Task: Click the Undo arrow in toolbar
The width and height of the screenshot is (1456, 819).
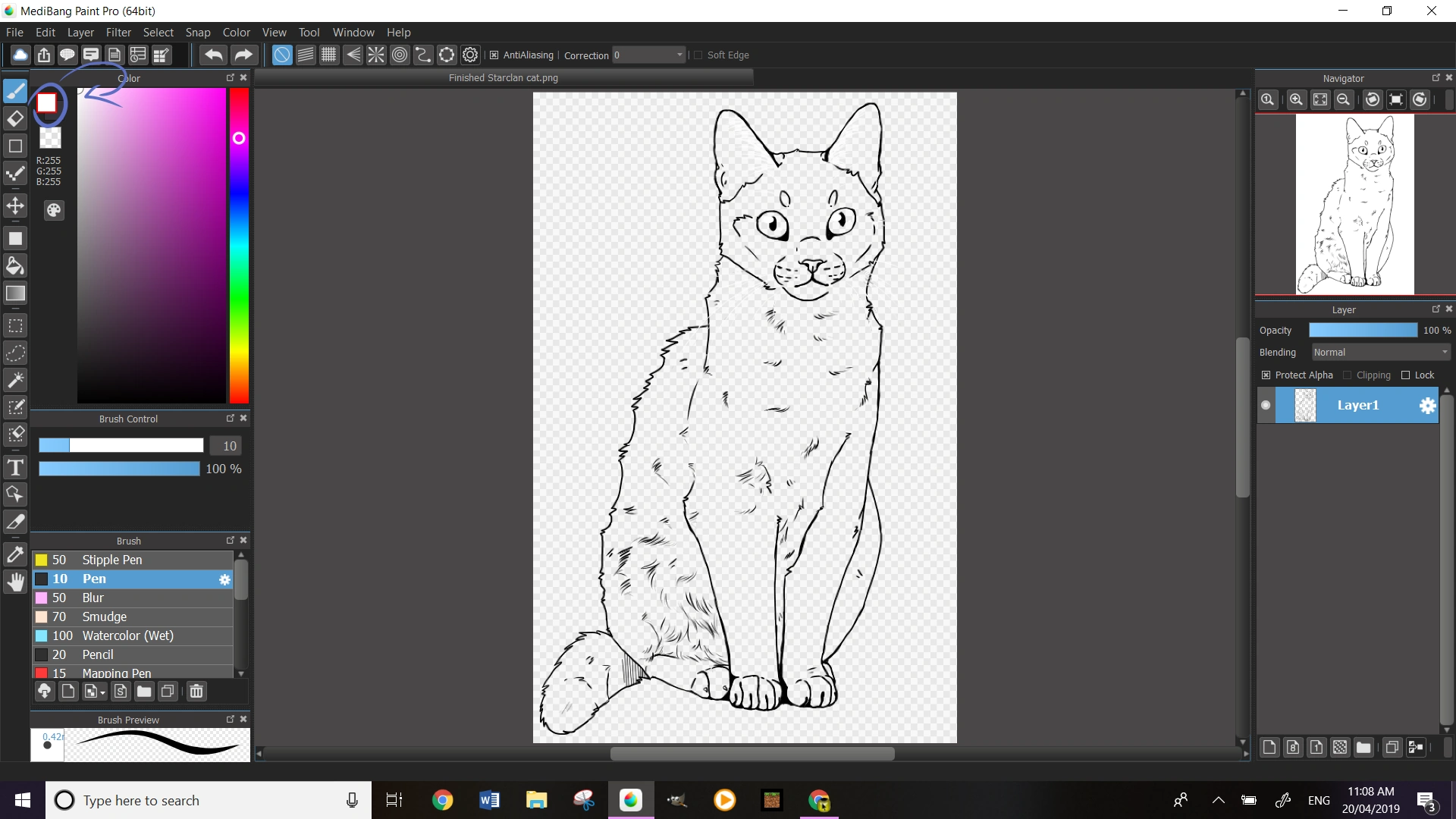Action: coord(214,55)
